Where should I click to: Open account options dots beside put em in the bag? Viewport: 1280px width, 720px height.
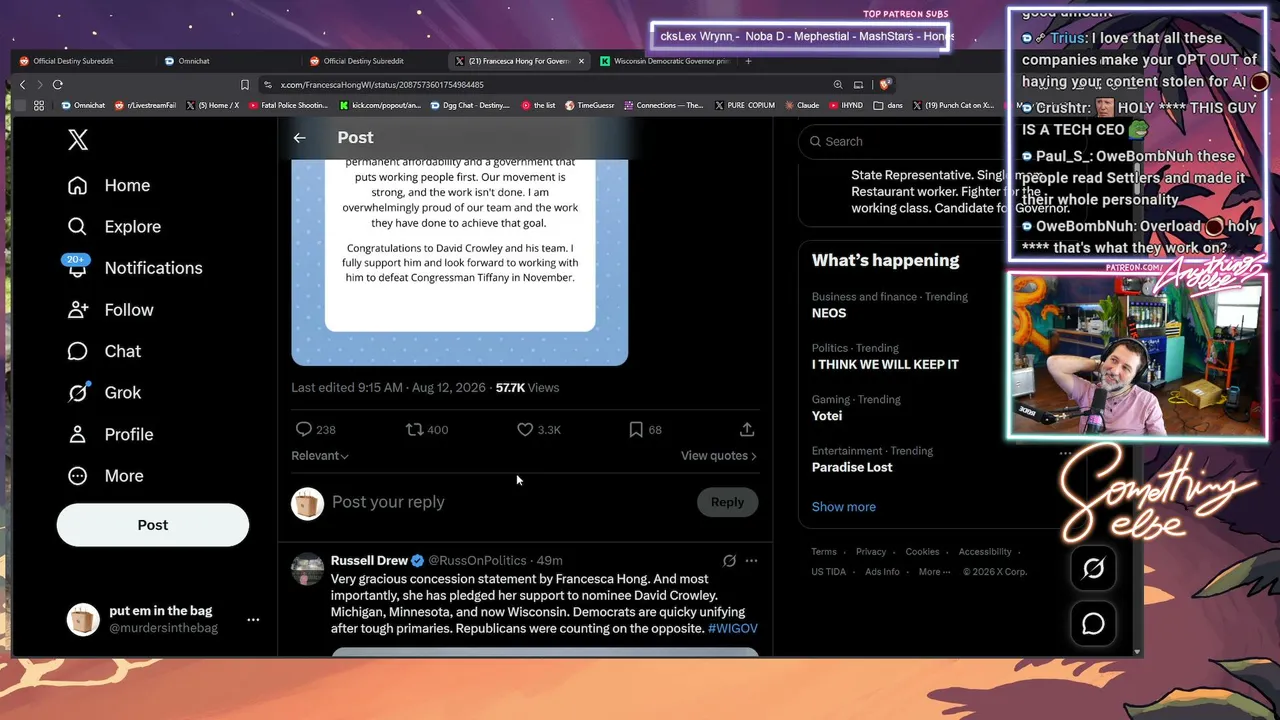[253, 620]
